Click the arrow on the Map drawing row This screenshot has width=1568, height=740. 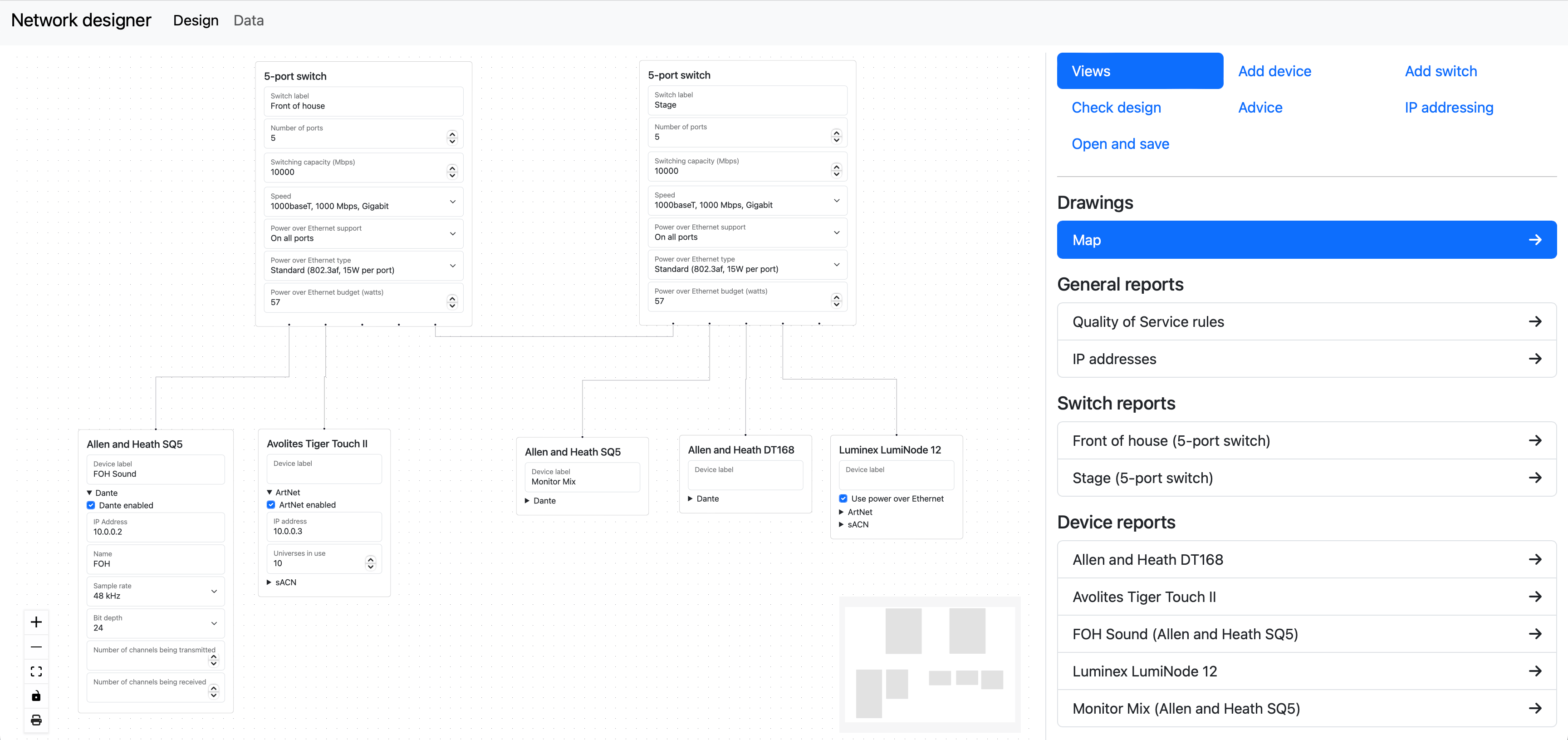[x=1534, y=240]
